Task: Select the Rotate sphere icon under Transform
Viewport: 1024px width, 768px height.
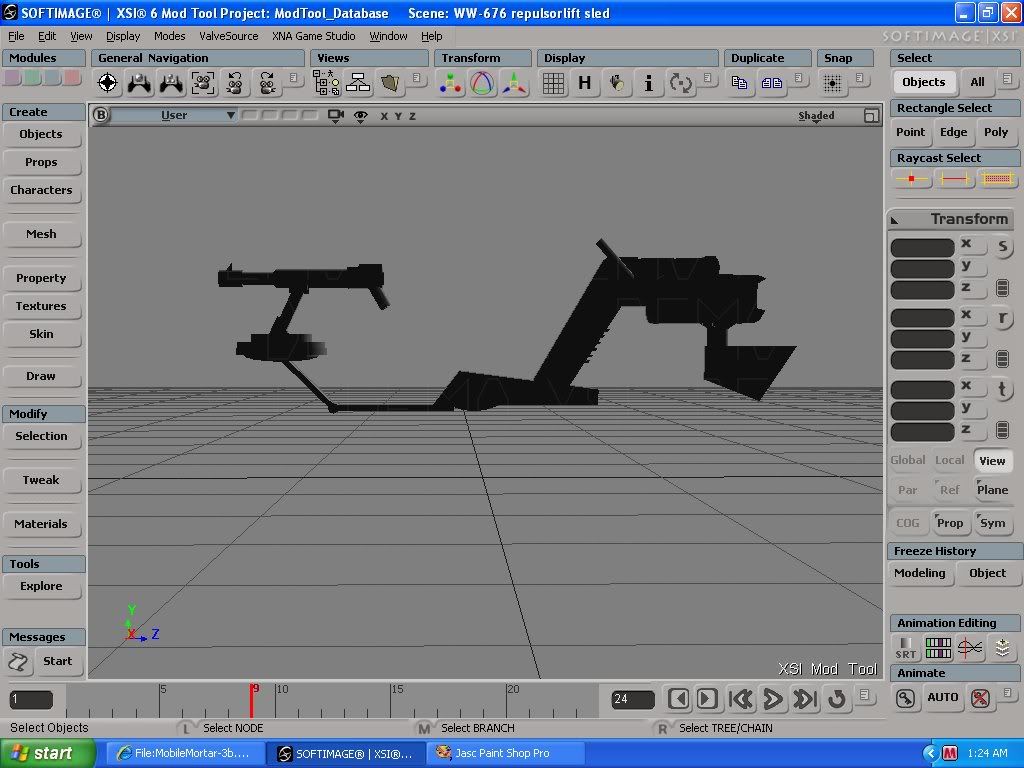Action: (482, 83)
